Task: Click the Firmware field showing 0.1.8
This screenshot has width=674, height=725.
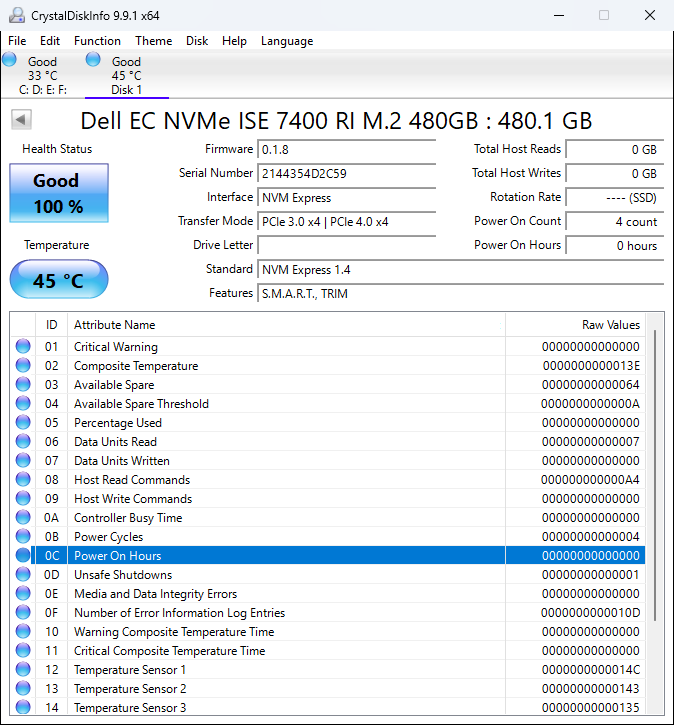Action: (x=347, y=150)
